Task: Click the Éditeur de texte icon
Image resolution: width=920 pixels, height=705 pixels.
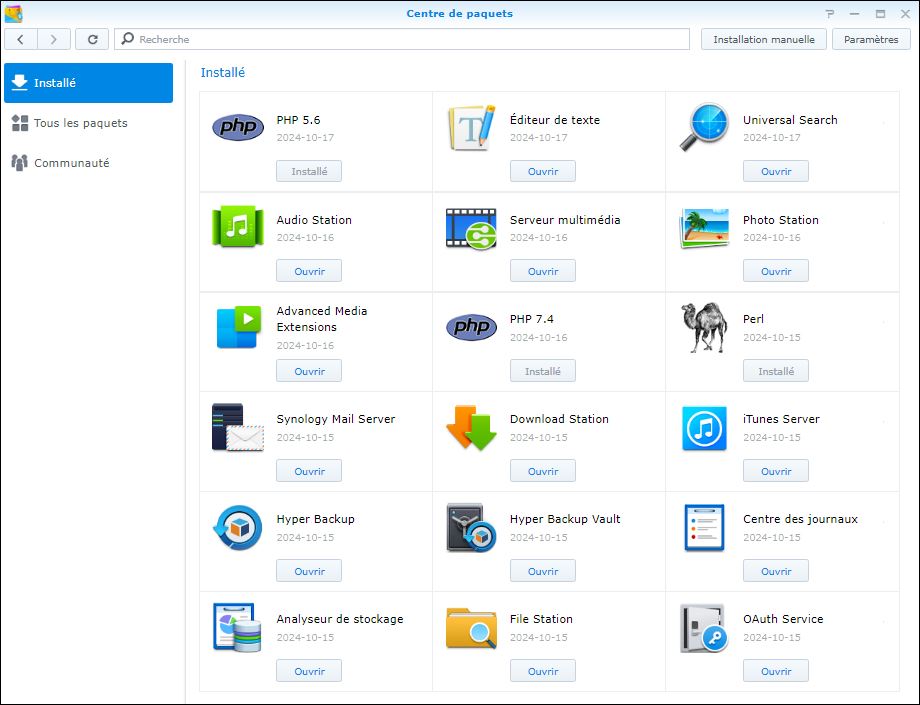Action: click(x=471, y=127)
